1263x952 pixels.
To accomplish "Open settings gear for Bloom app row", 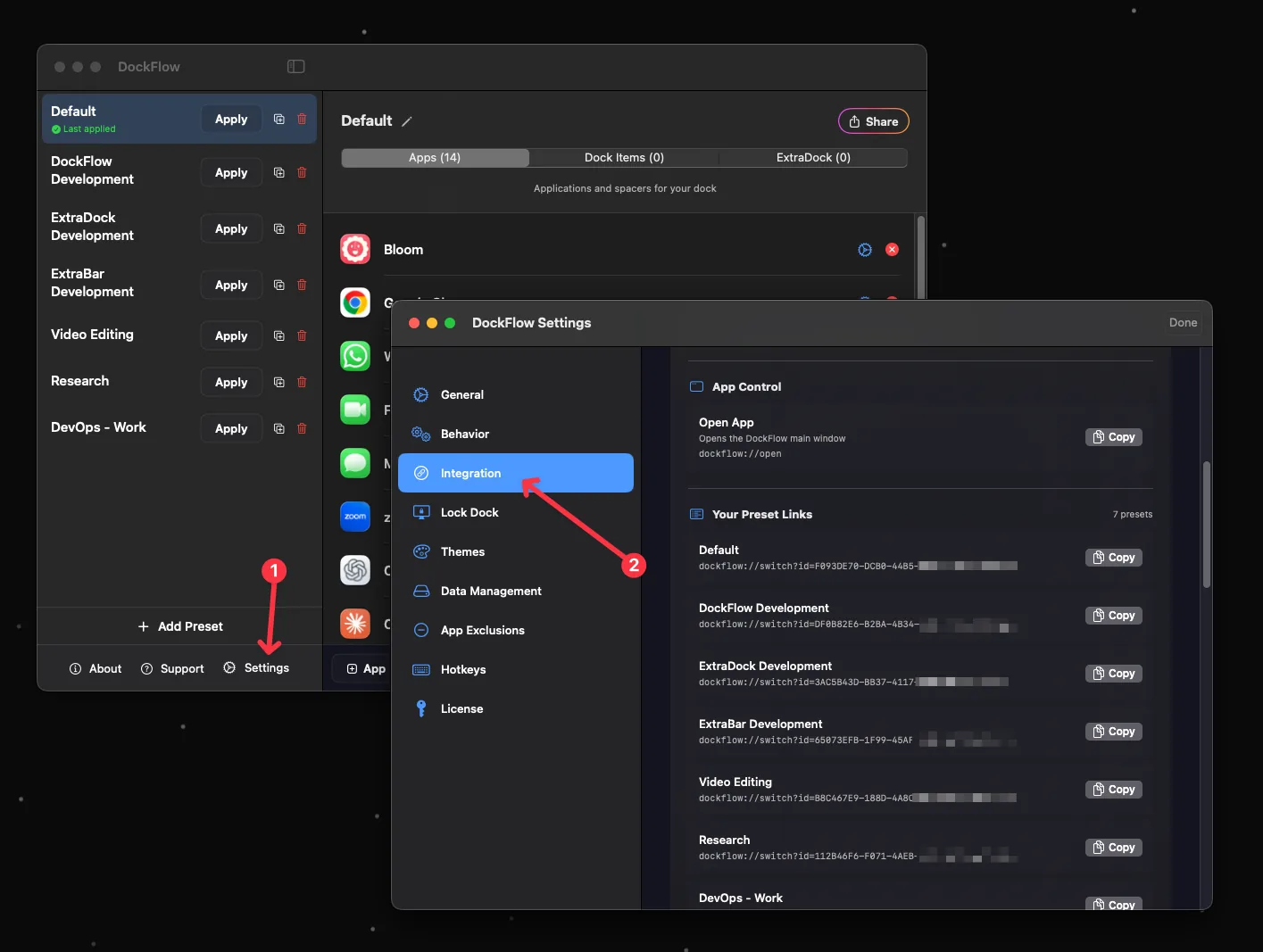I will (x=865, y=250).
